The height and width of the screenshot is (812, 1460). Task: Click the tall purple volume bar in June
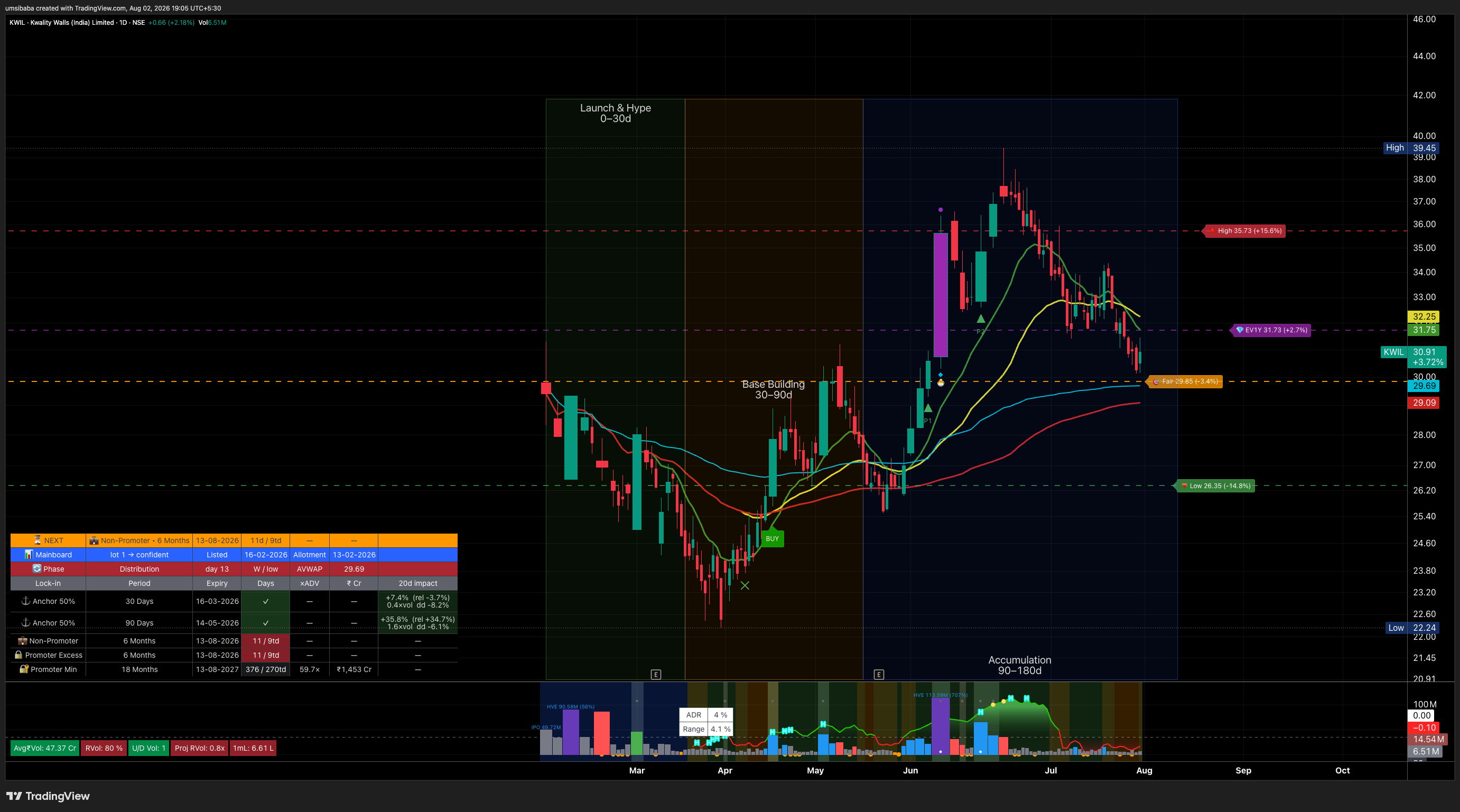(940, 726)
